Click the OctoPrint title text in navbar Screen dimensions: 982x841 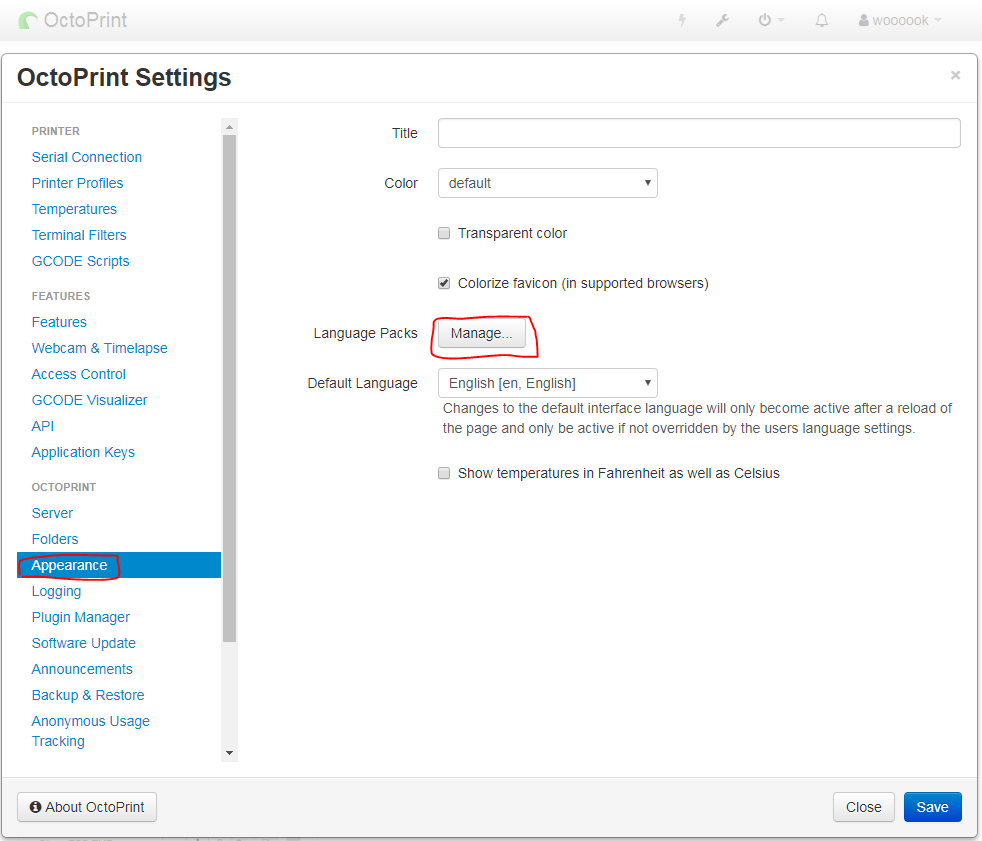(85, 21)
